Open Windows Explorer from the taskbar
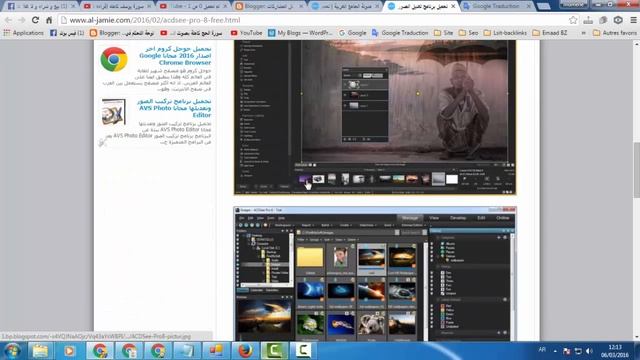640x360 pixels. click(x=40, y=351)
